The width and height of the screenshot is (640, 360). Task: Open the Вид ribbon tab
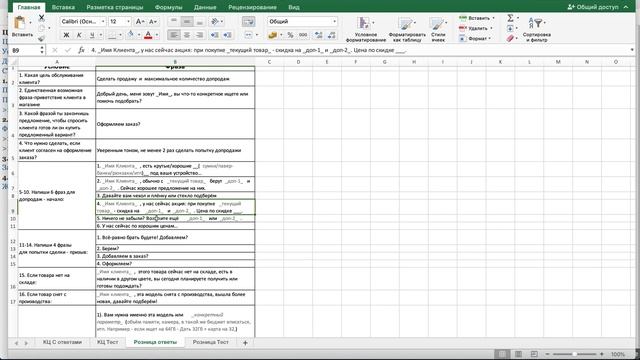(x=294, y=7)
